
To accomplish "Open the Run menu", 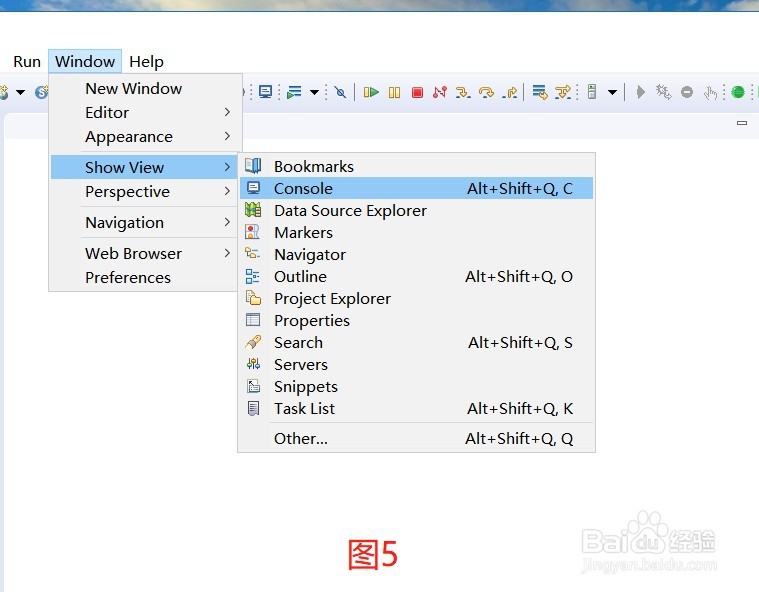I will point(27,61).
